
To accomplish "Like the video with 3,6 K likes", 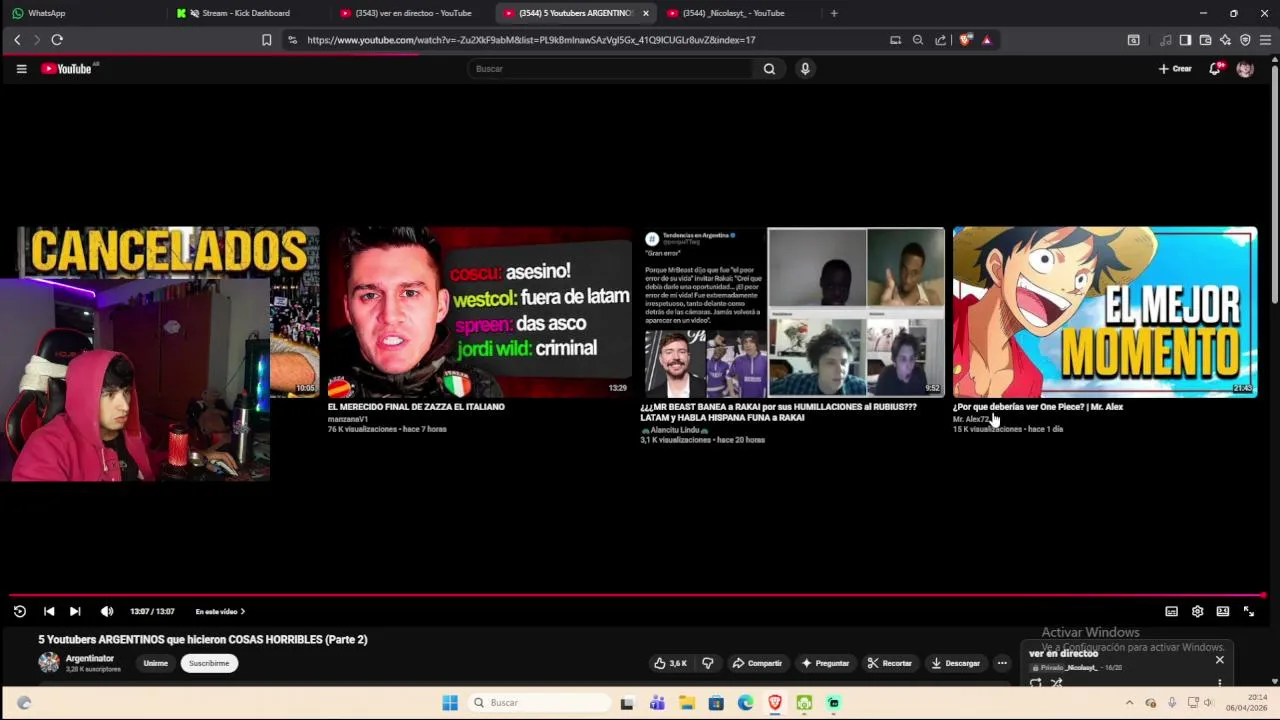I will pos(671,663).
